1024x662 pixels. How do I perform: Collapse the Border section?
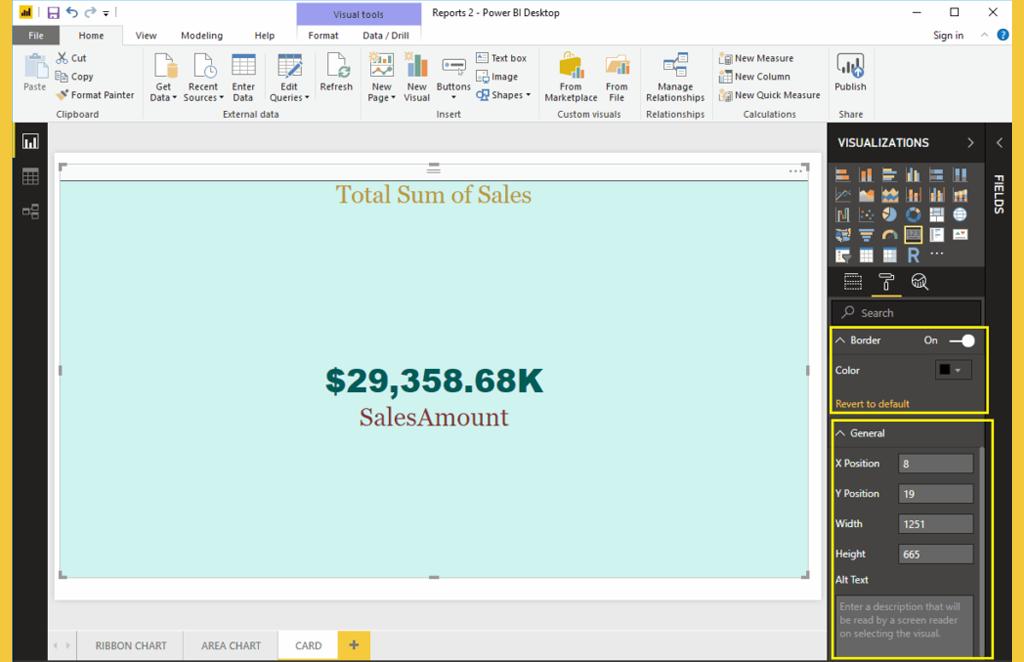841,341
